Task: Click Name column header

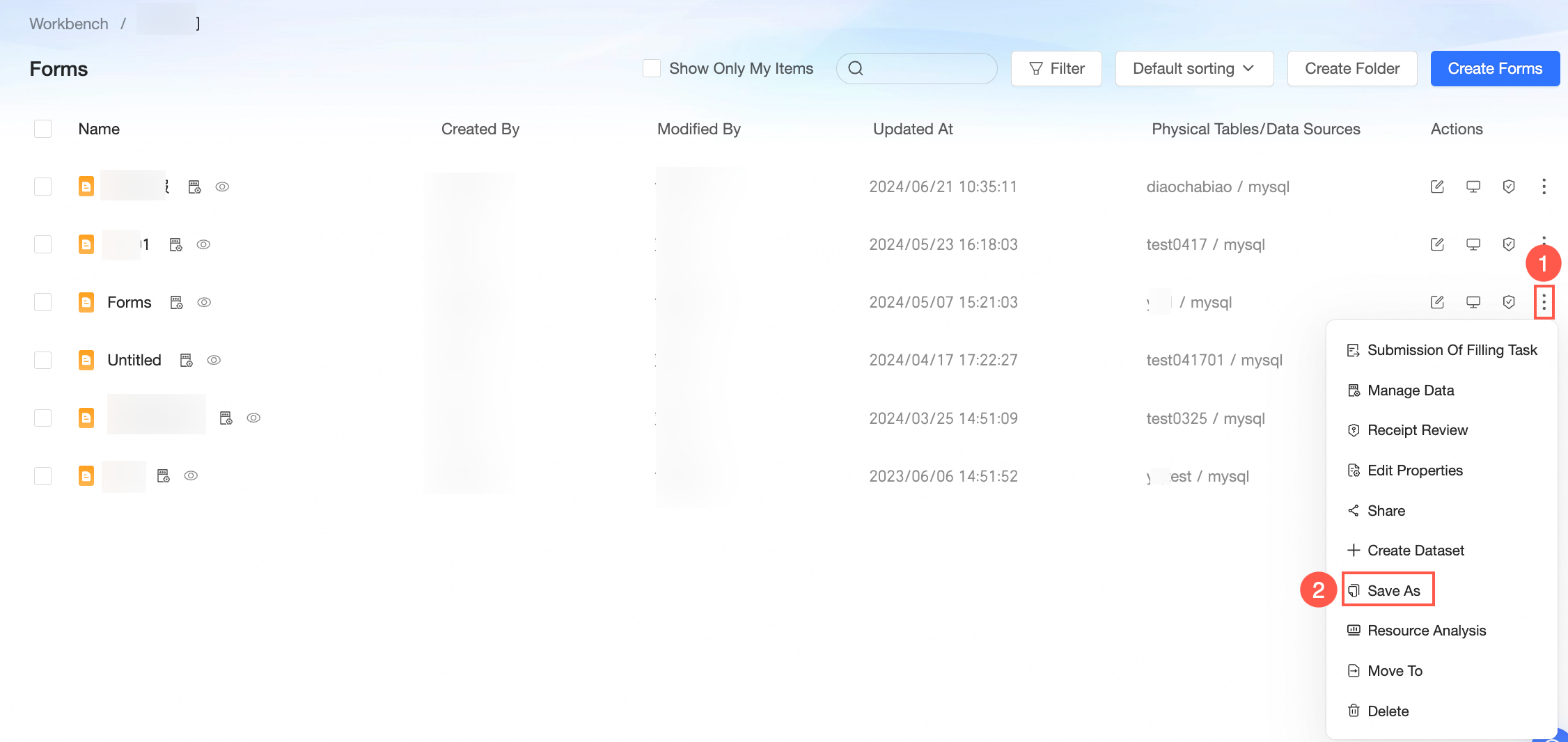Action: tap(99, 129)
